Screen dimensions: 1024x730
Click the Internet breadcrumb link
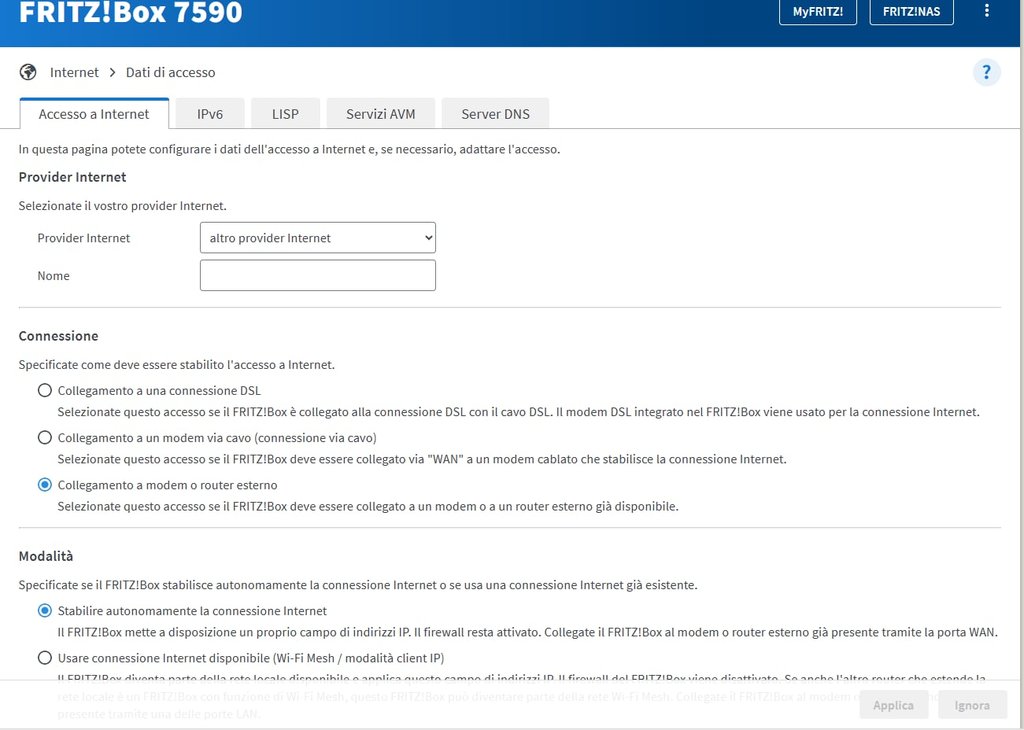tap(74, 72)
